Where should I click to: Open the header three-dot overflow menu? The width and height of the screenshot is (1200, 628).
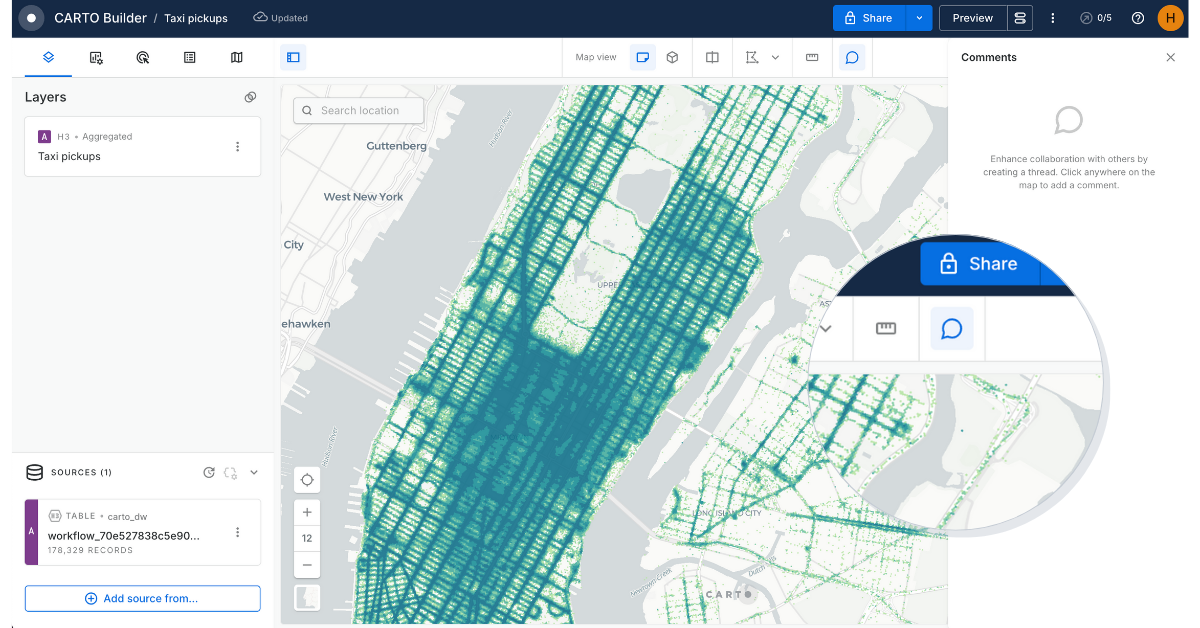pos(1052,17)
